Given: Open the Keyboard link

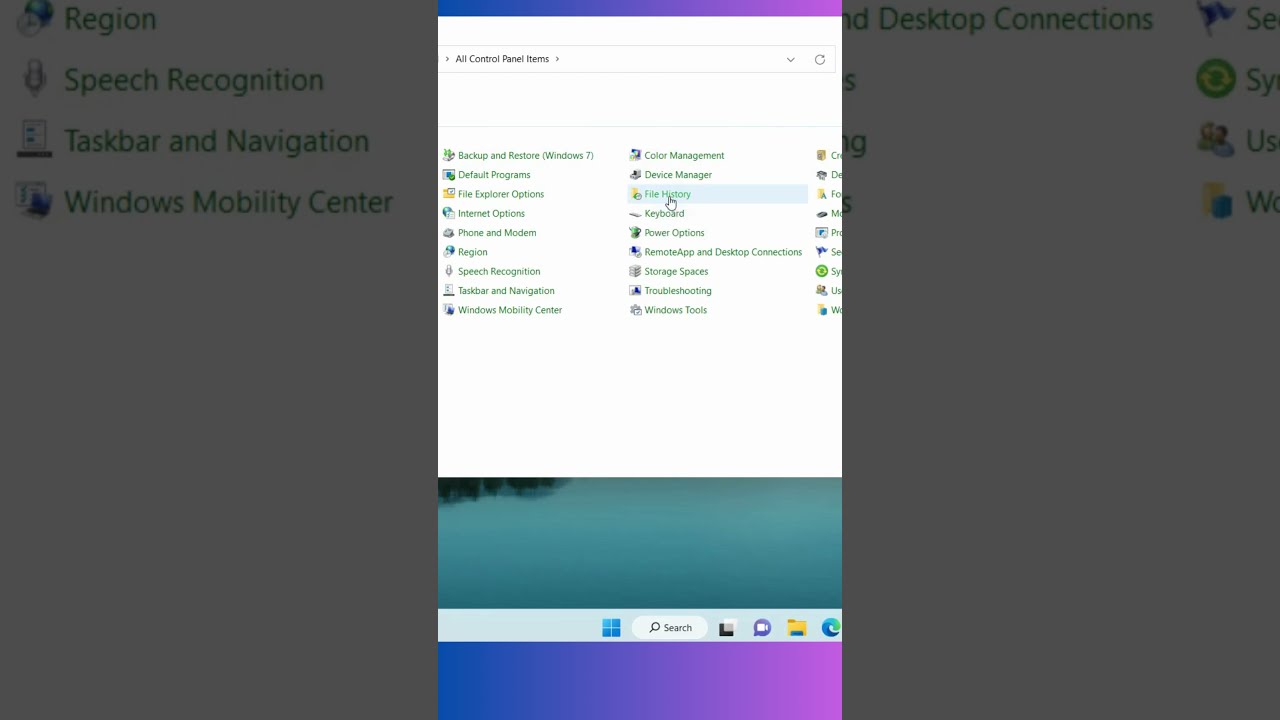Looking at the screenshot, I should [664, 213].
